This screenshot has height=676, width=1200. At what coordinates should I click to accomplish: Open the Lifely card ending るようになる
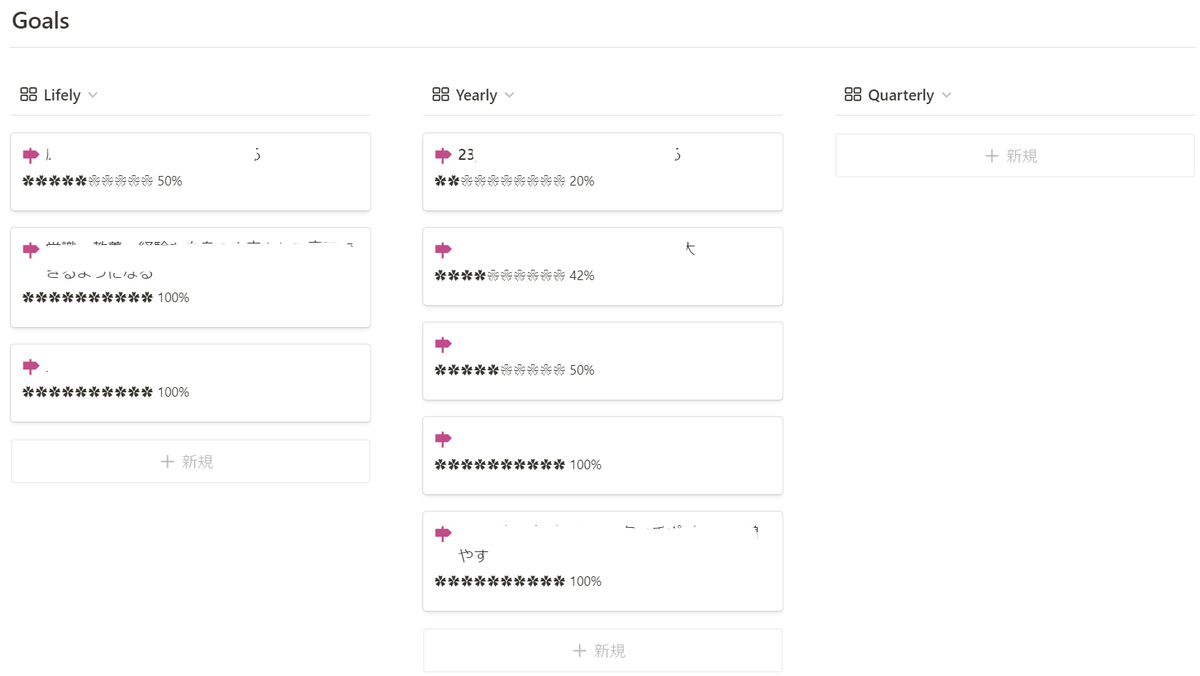[190, 277]
